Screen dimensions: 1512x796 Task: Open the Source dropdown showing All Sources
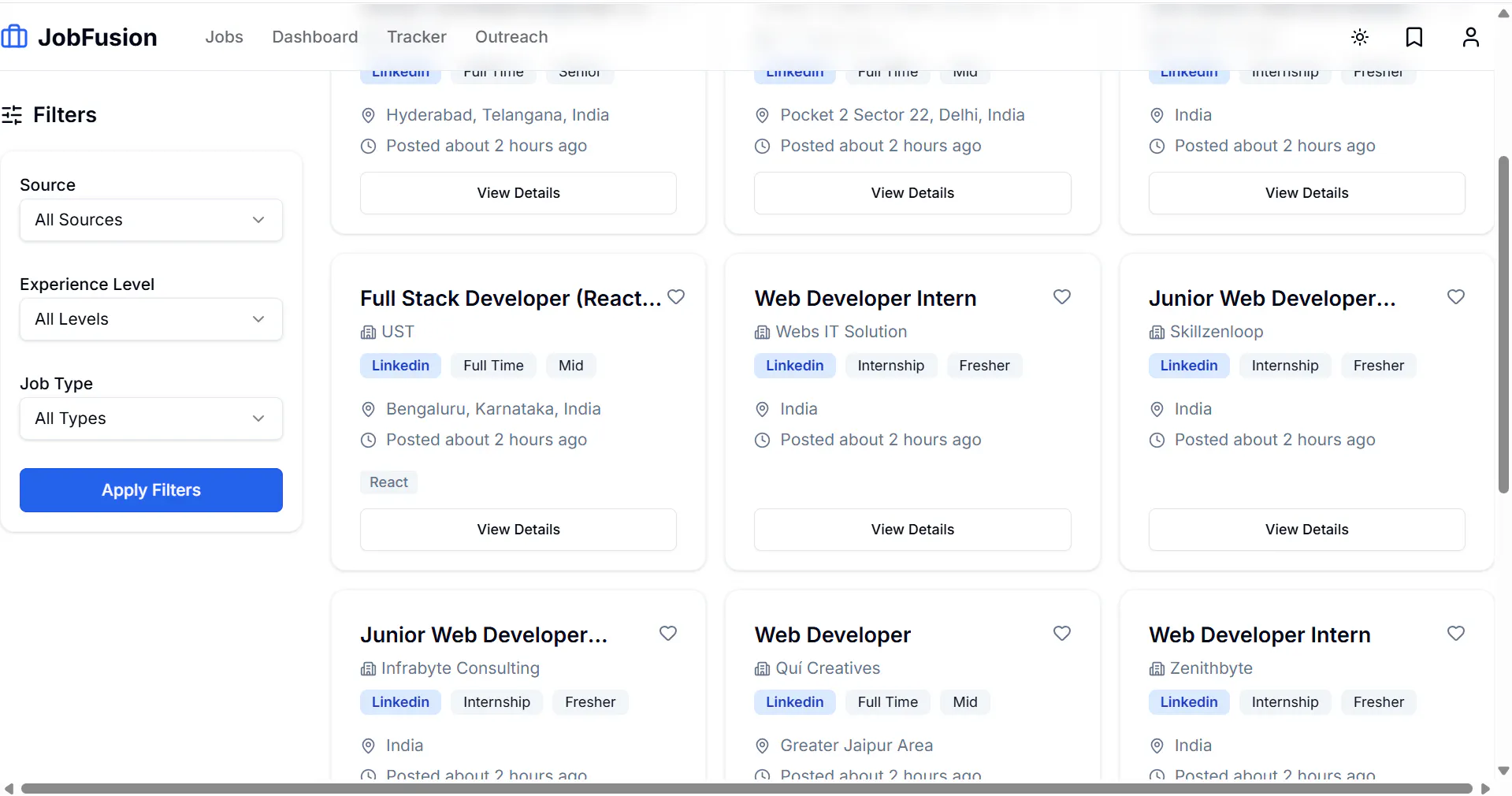pyautogui.click(x=151, y=220)
